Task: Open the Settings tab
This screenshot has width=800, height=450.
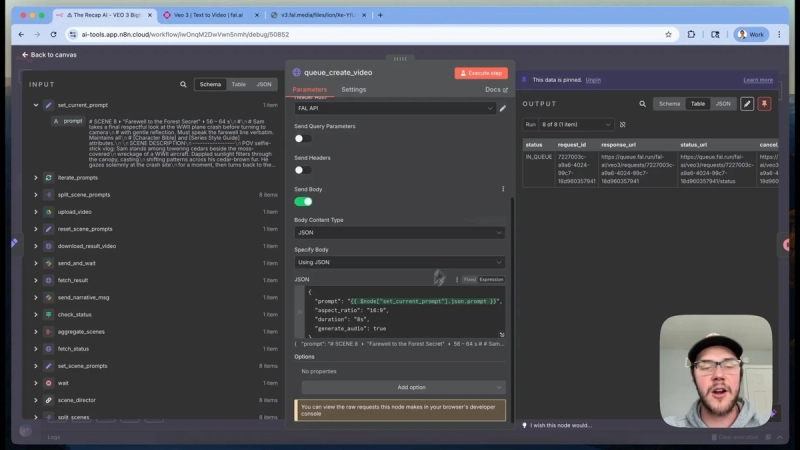Action: click(354, 89)
